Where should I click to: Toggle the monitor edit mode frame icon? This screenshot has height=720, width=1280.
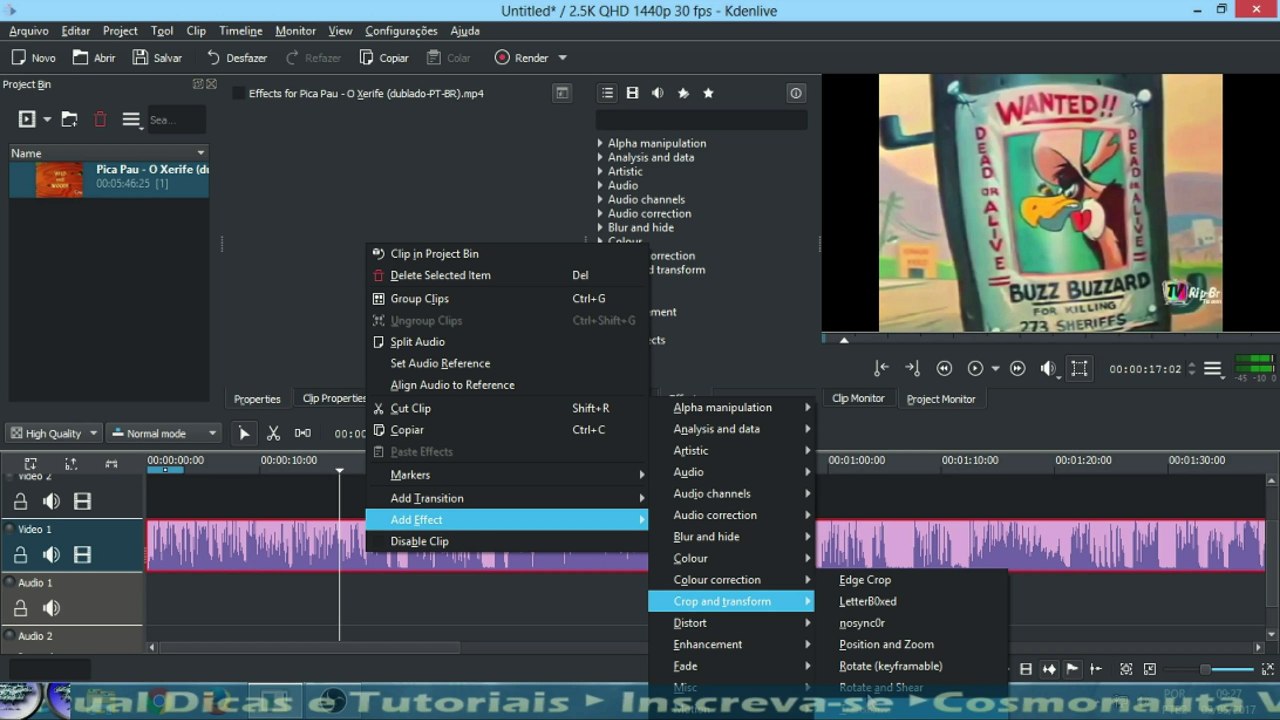(x=1079, y=368)
